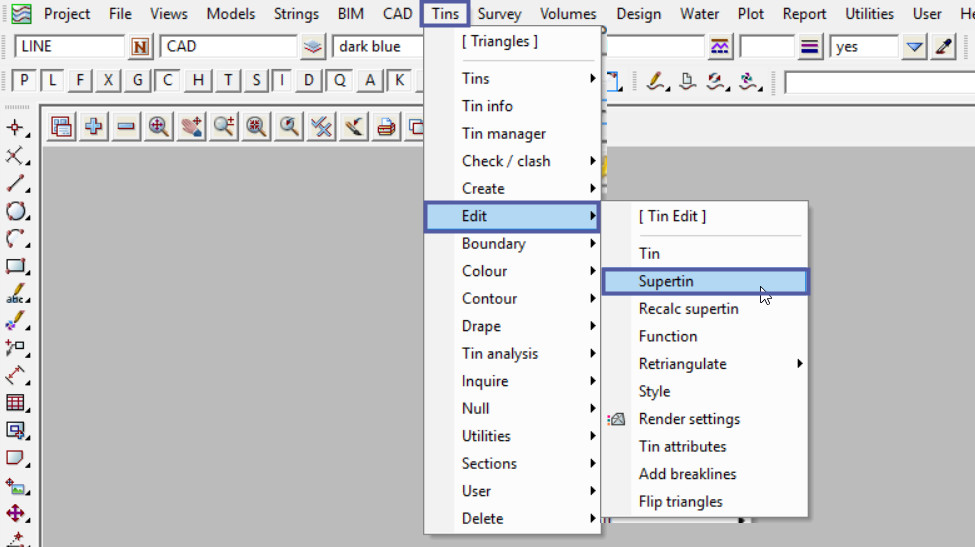Click the eyedropper icon in top toolbar
This screenshot has width=975, height=547.
943,47
